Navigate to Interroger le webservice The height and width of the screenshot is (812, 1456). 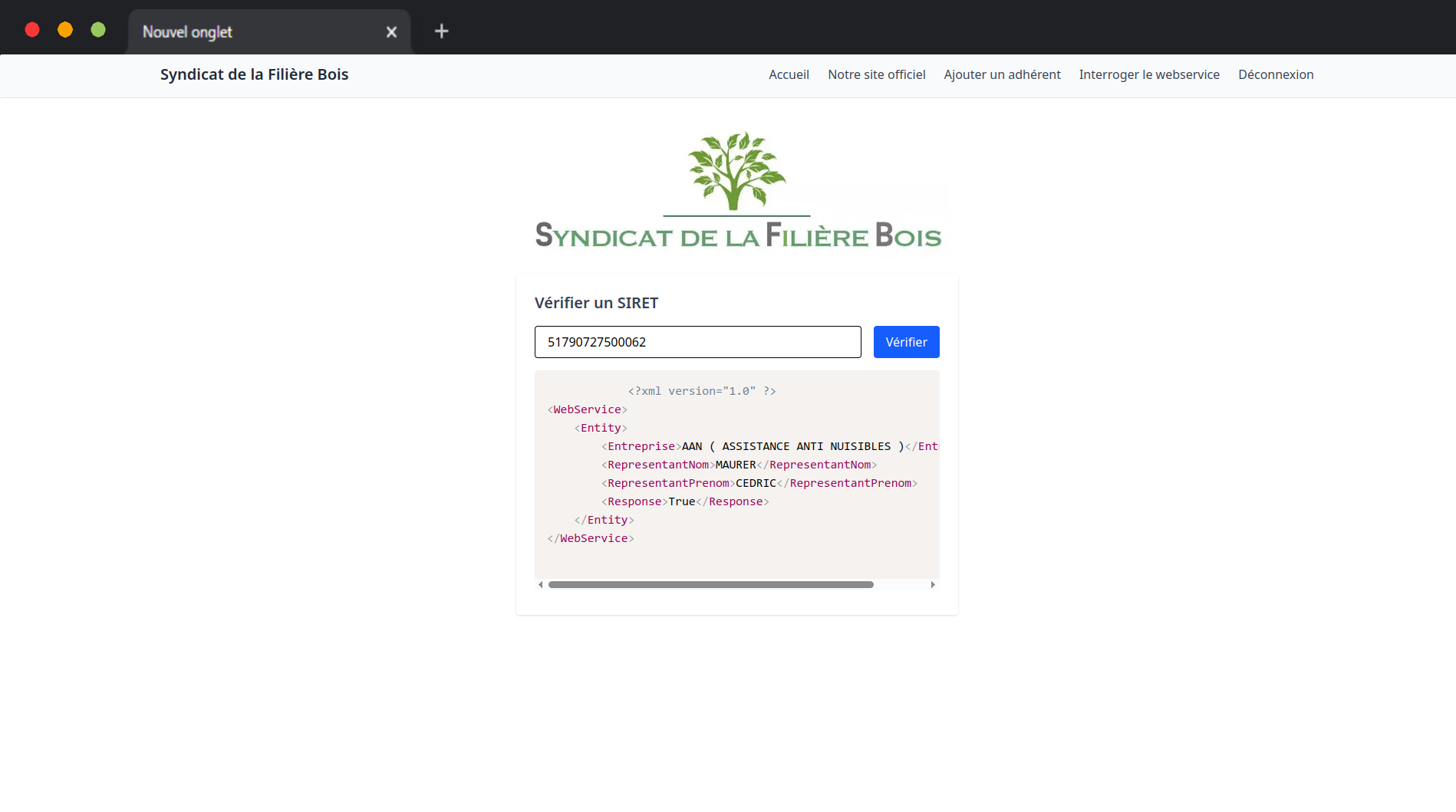click(x=1148, y=75)
